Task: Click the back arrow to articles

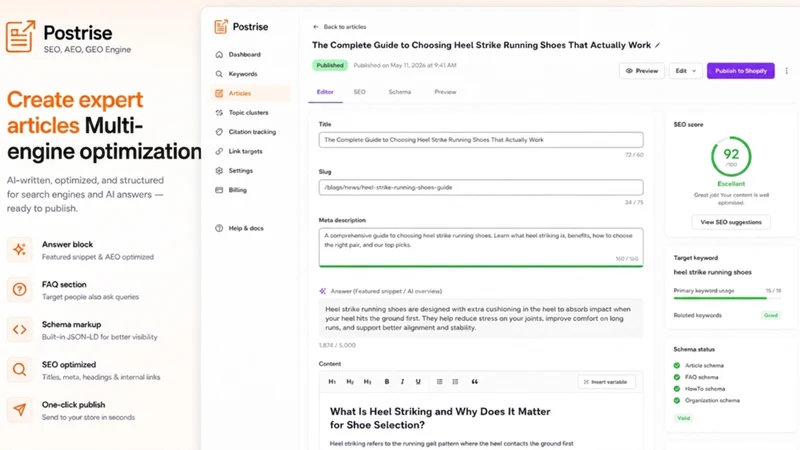Action: 316,27
